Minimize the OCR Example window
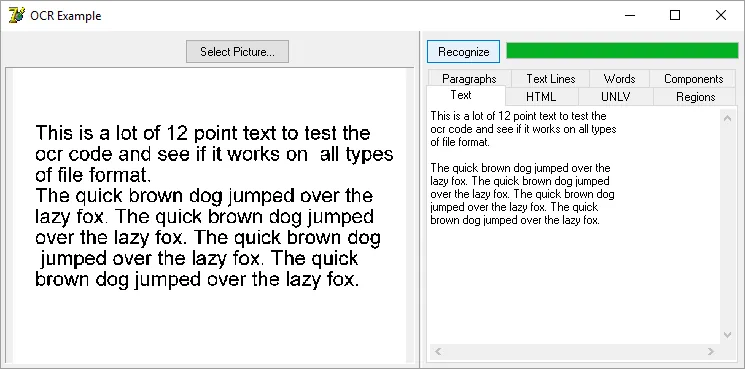This screenshot has height=369, width=745. 630,16
